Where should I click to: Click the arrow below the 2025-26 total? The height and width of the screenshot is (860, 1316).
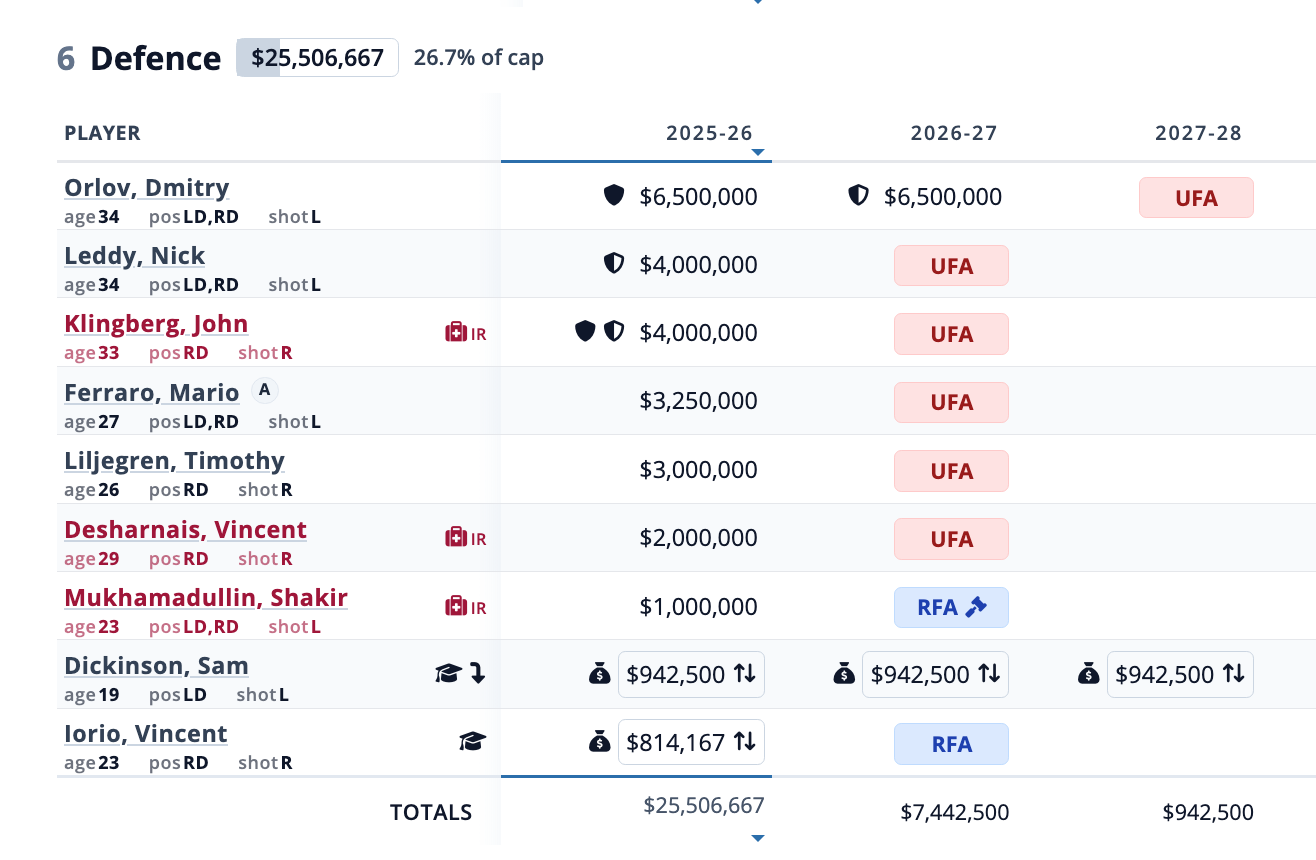coord(758,837)
